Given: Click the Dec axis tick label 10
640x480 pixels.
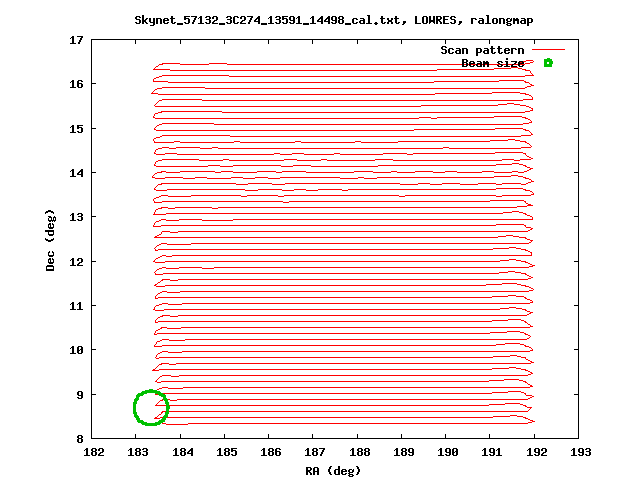Looking at the screenshot, I should click(76, 350).
